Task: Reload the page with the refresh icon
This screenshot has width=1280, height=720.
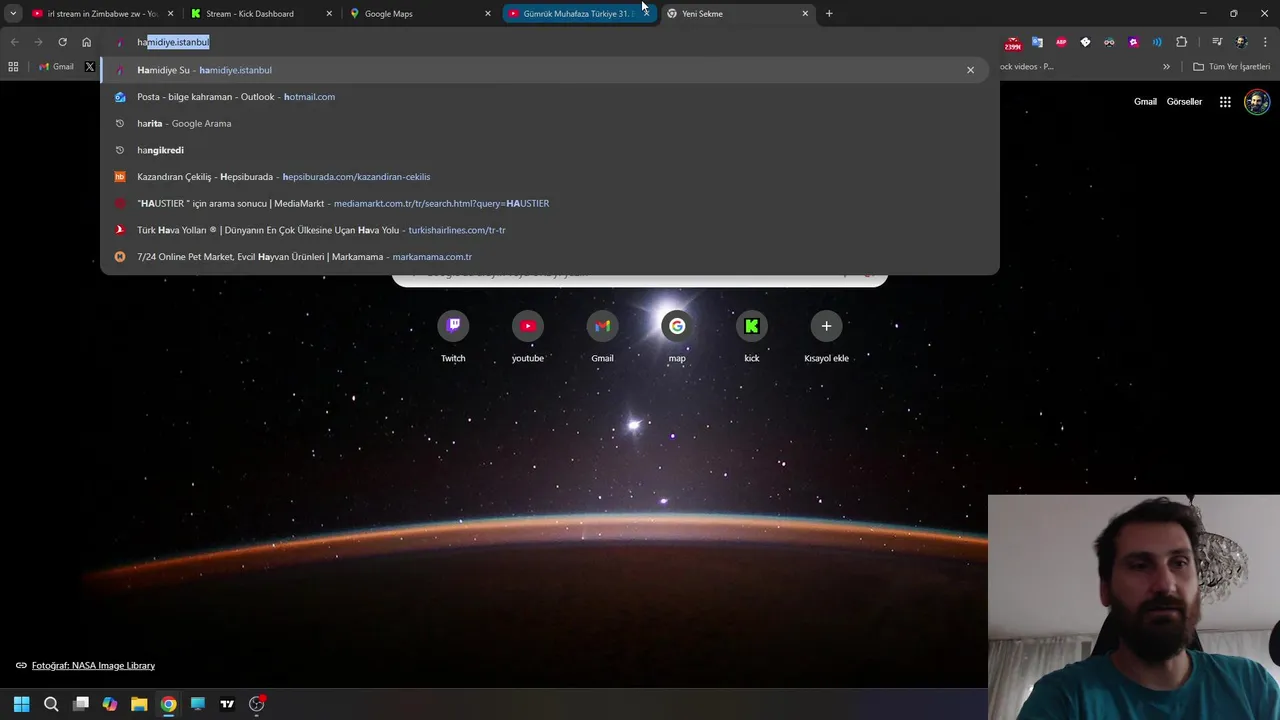Action: pos(62,42)
